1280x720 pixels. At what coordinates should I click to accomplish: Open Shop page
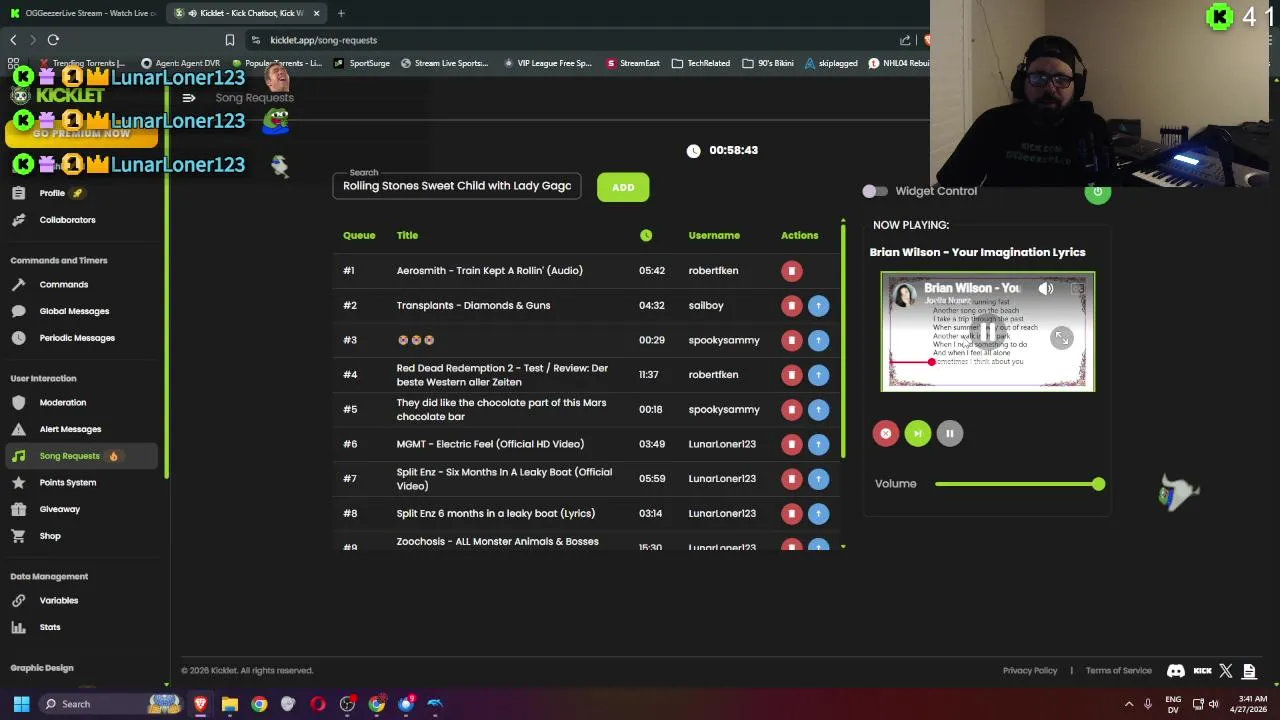[50, 536]
